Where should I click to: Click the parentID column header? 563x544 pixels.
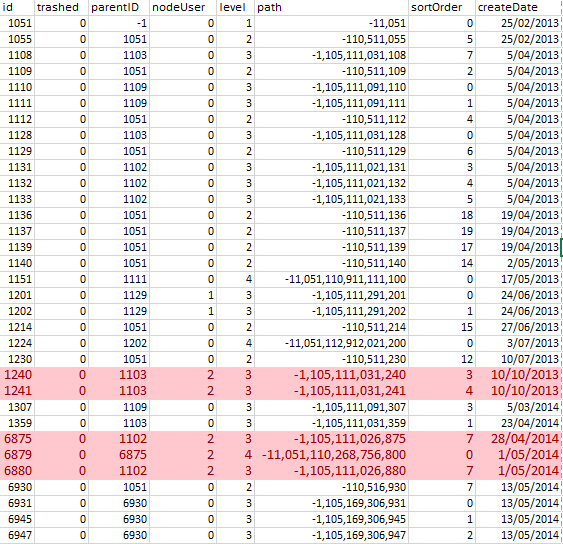(119, 8)
